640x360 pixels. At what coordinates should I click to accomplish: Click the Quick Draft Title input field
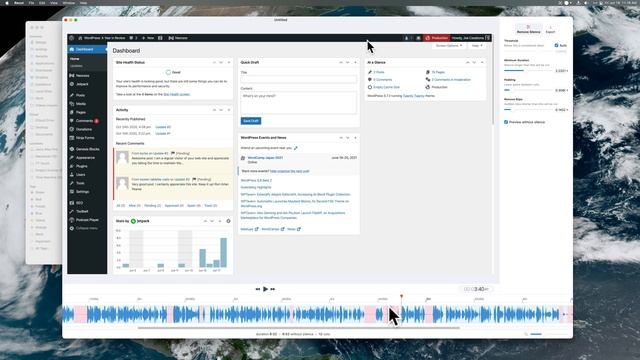pyautogui.click(x=299, y=79)
